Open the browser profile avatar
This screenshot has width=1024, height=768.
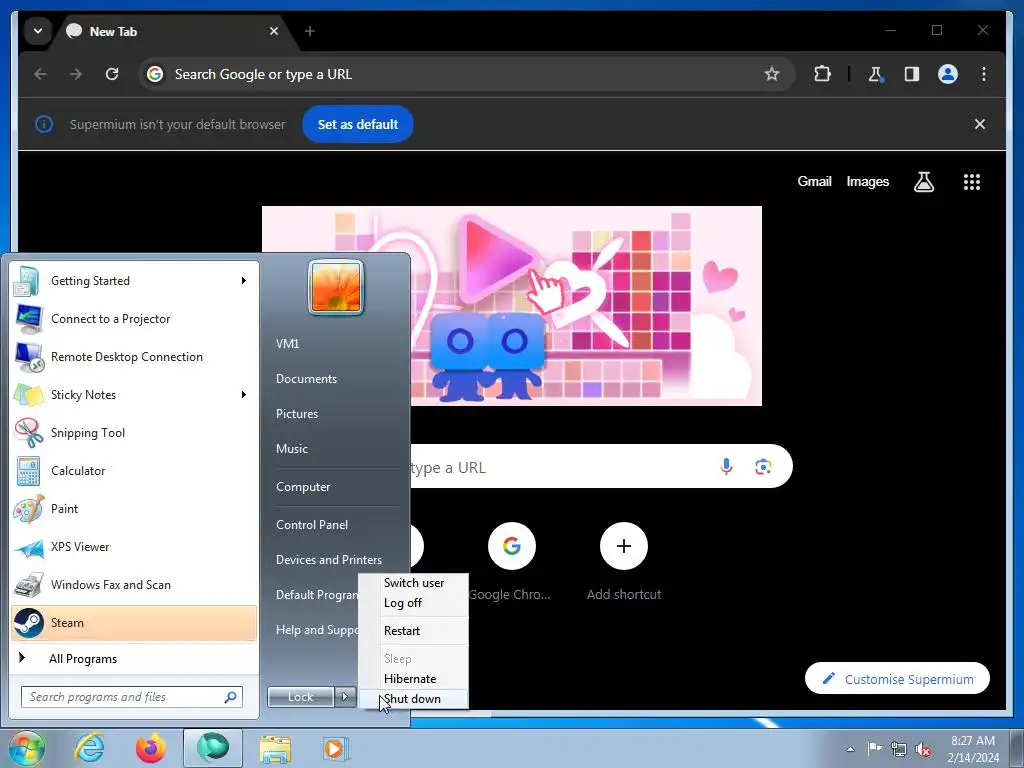[948, 74]
